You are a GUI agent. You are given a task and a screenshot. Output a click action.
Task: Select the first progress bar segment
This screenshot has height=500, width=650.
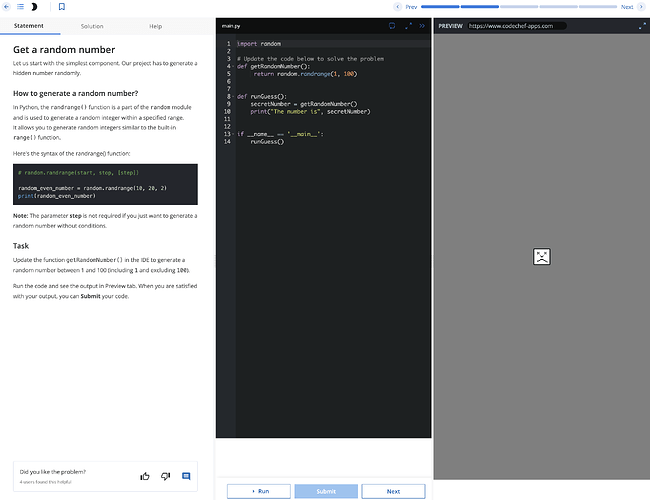click(440, 7)
